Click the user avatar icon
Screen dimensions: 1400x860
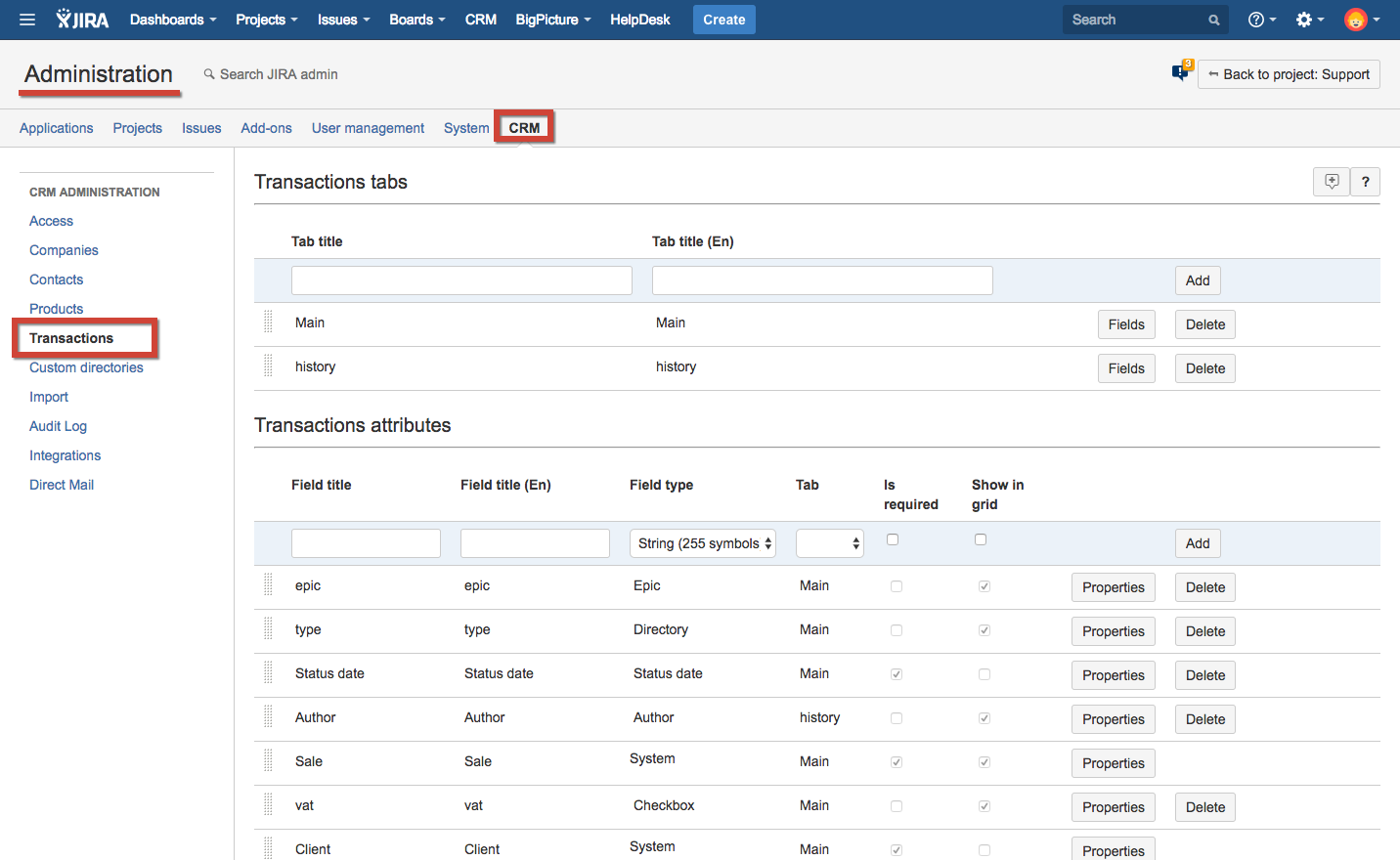tap(1356, 20)
